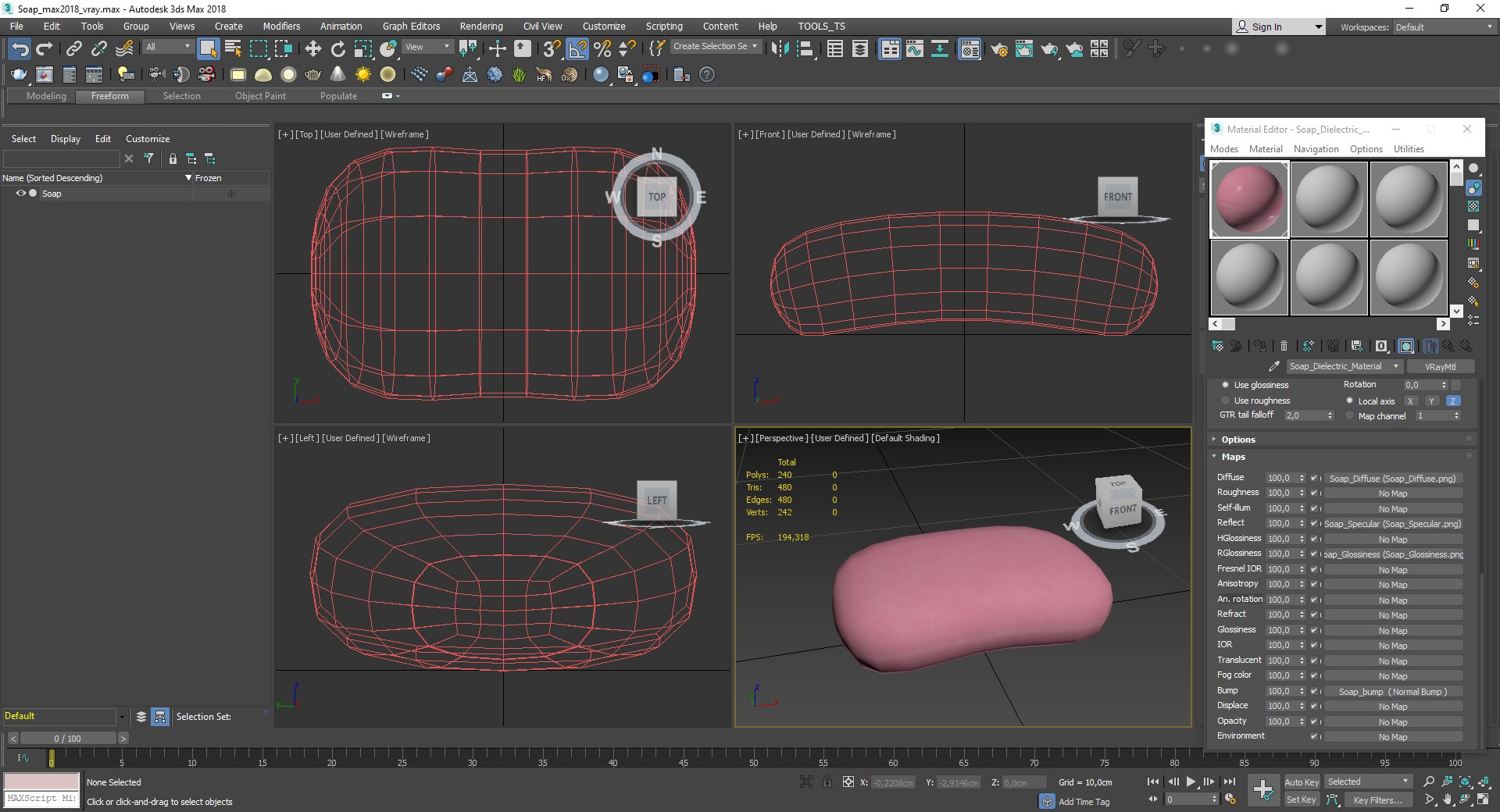Click the Soap_bump Normal Bump map button
1500x812 pixels.
click(x=1392, y=691)
